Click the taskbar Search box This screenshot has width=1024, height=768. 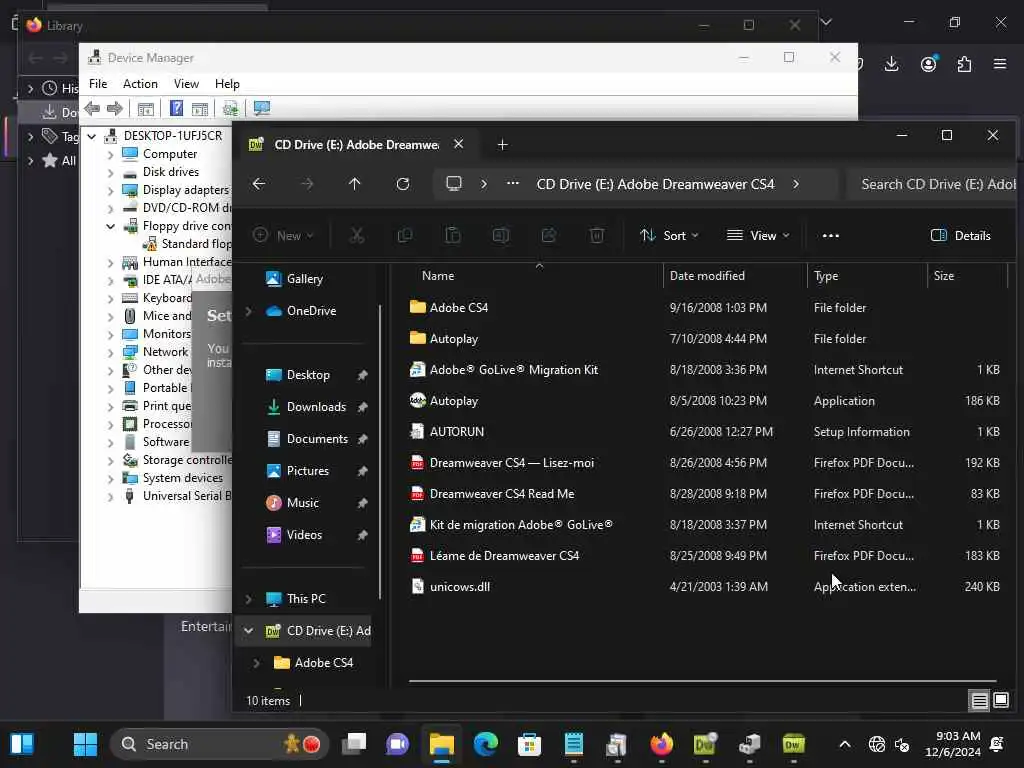tap(219, 744)
